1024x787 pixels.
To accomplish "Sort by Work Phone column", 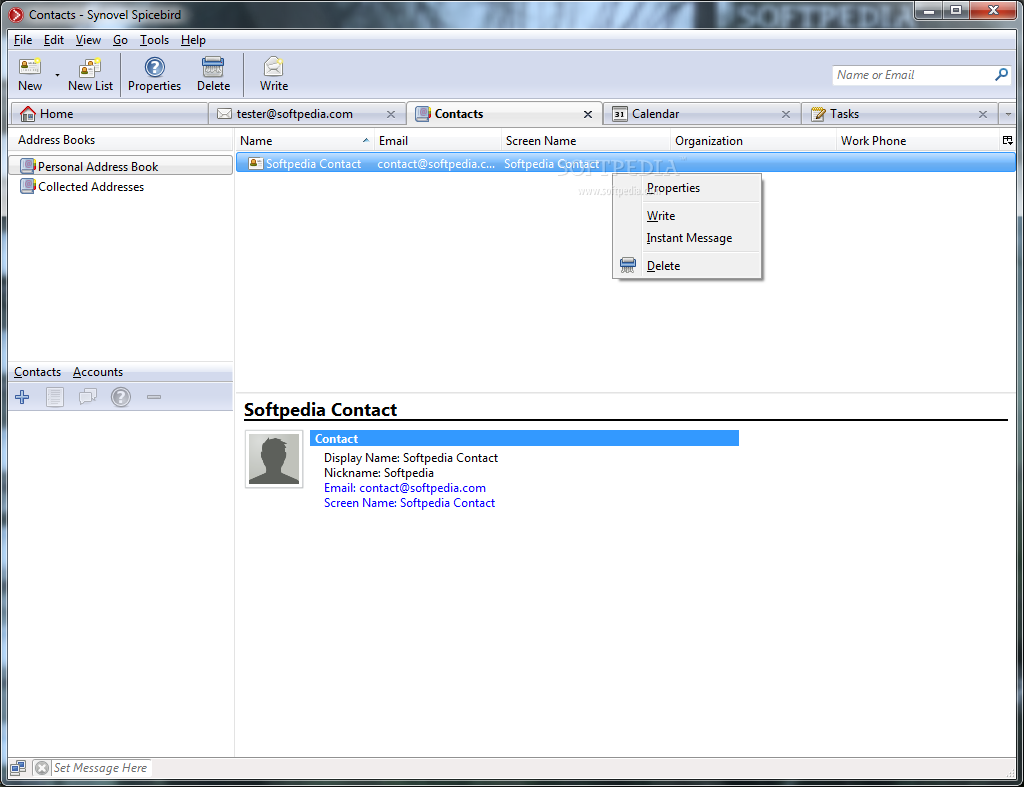I will 918,140.
